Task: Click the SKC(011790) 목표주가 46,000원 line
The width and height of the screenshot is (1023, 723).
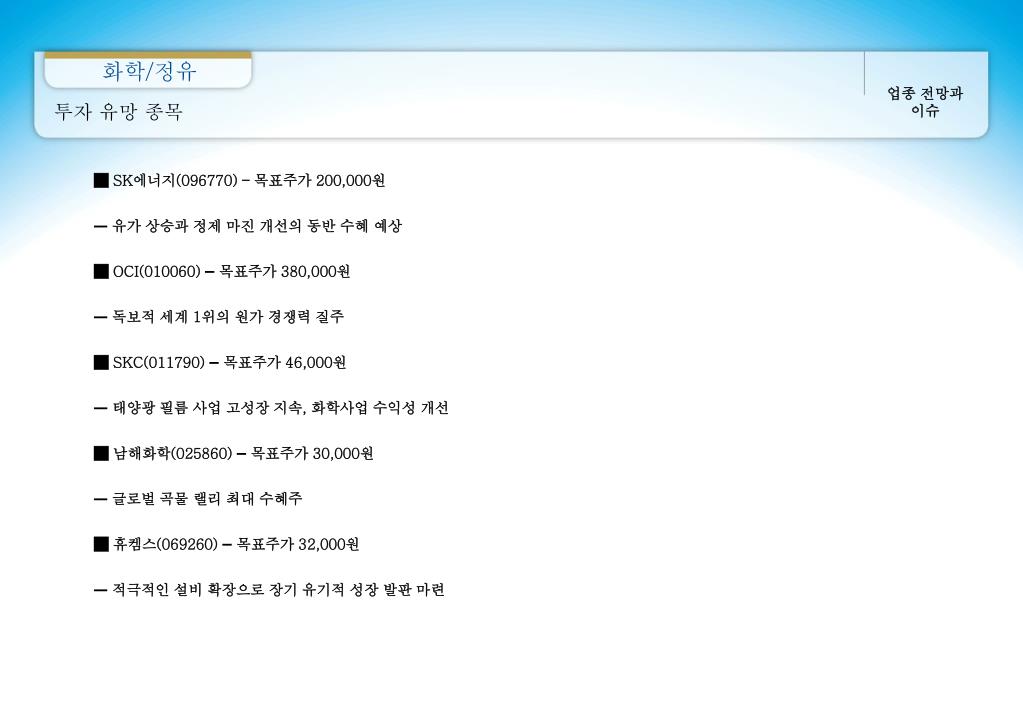Action: click(220, 362)
